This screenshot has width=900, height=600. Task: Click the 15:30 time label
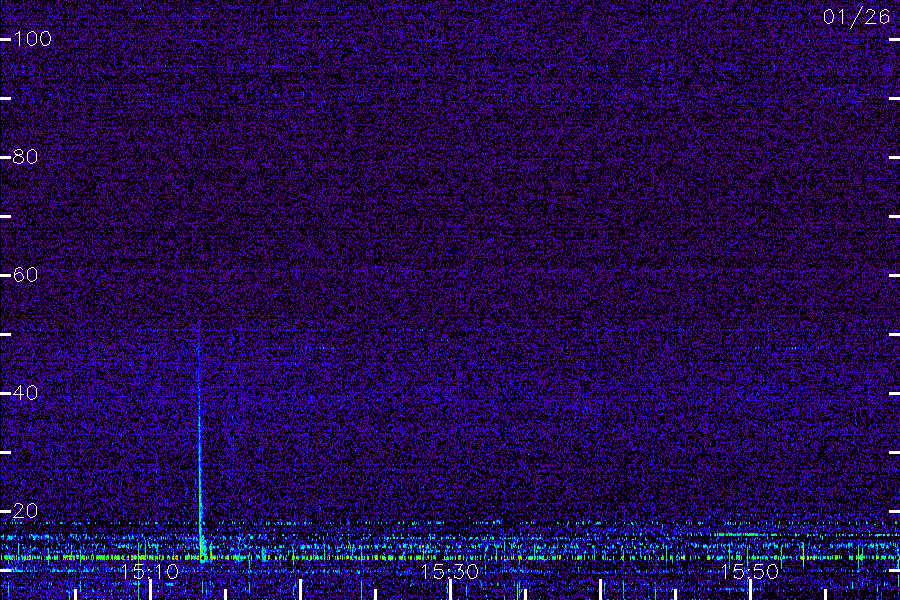449,571
